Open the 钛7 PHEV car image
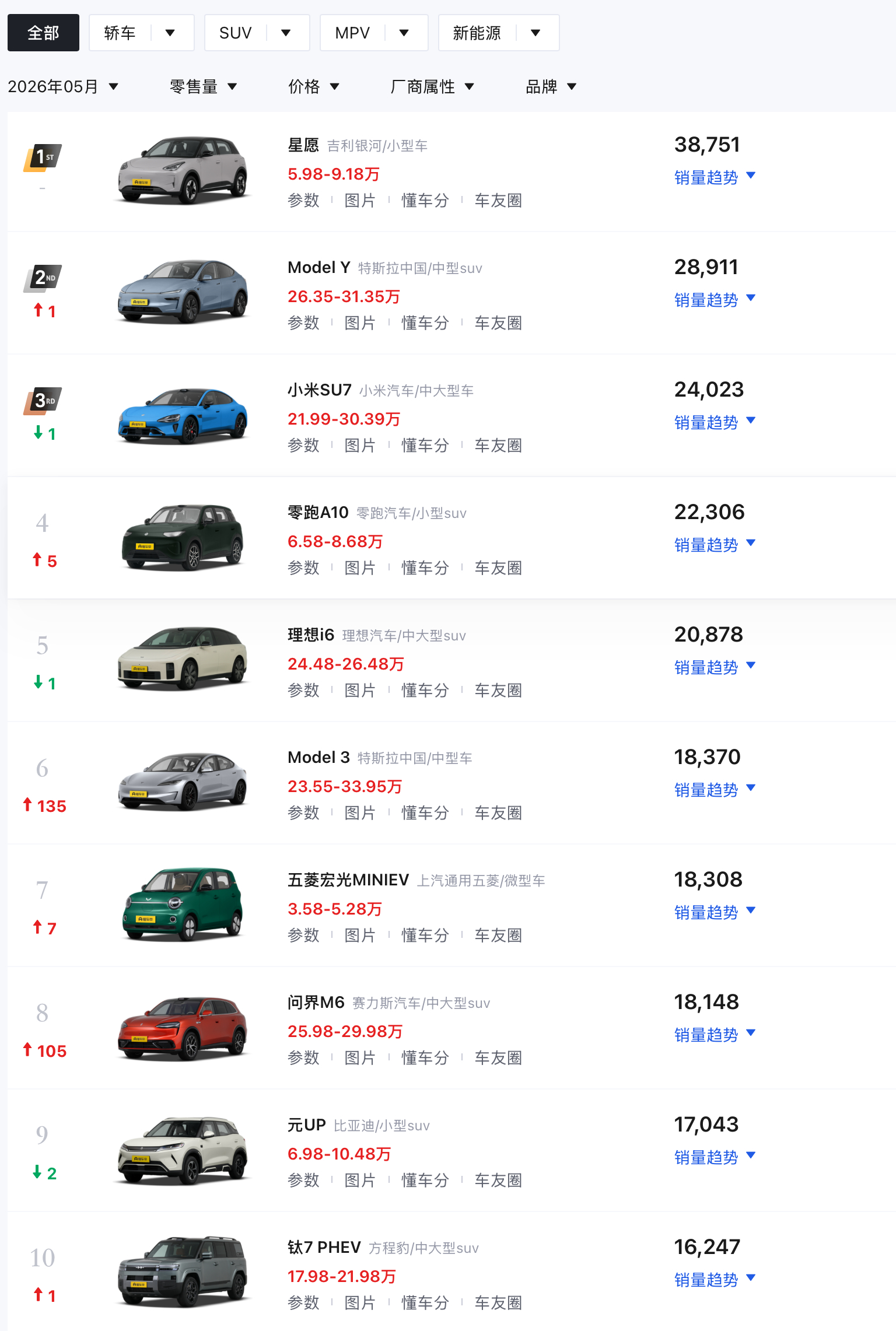896x1331 pixels. [183, 1272]
